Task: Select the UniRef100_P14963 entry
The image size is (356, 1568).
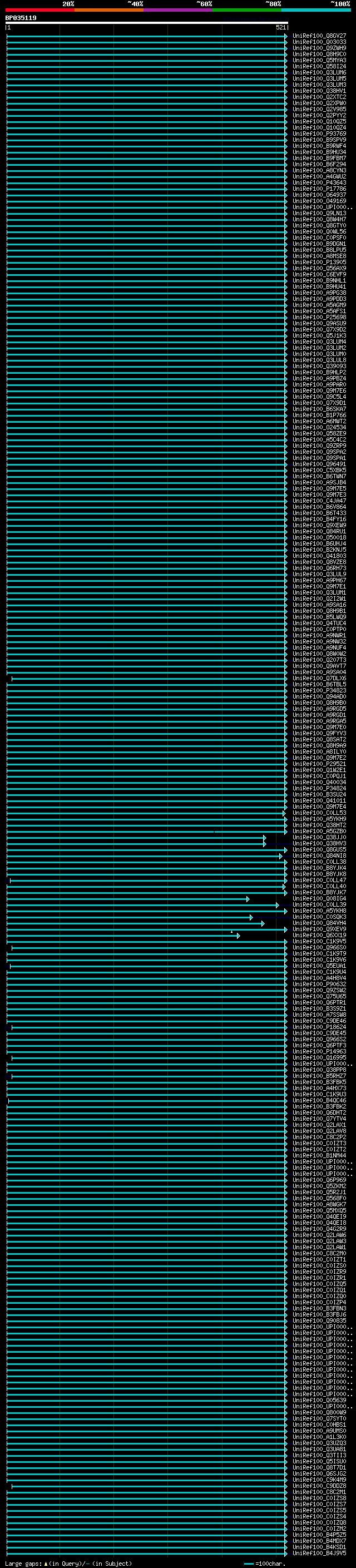Action: [319, 1052]
